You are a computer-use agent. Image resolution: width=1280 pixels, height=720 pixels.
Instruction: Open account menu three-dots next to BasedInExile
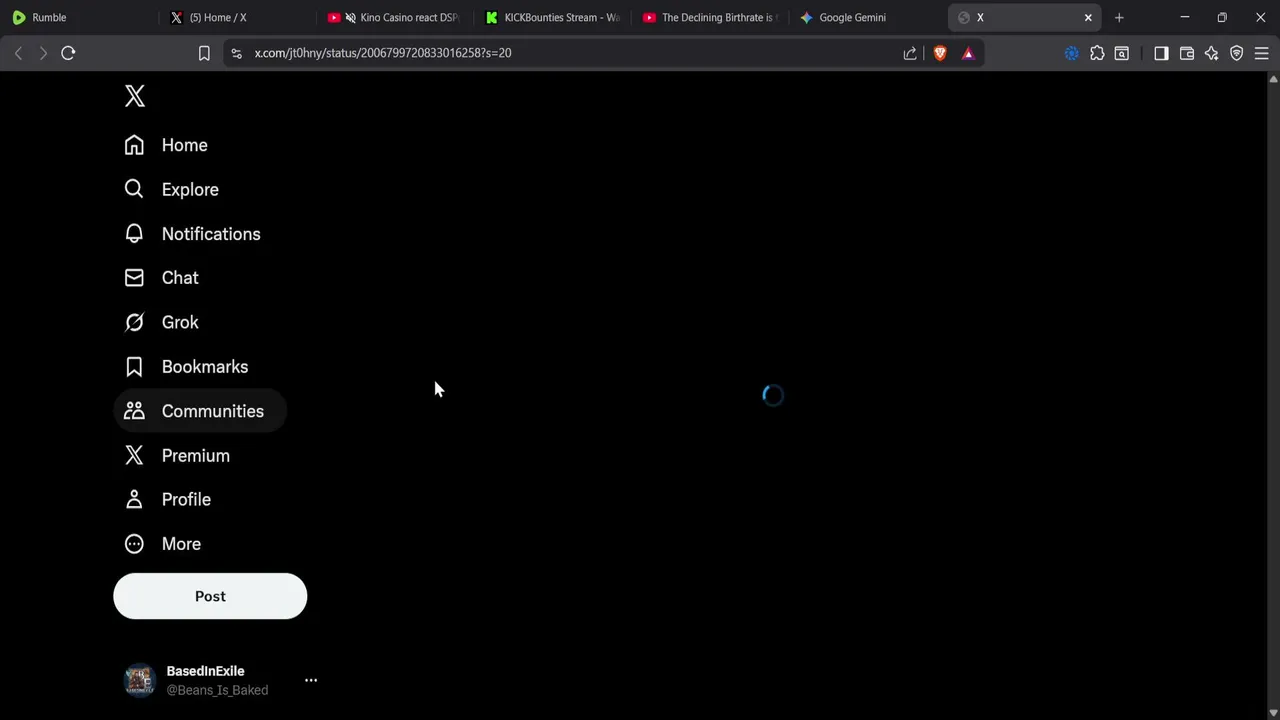tap(311, 680)
